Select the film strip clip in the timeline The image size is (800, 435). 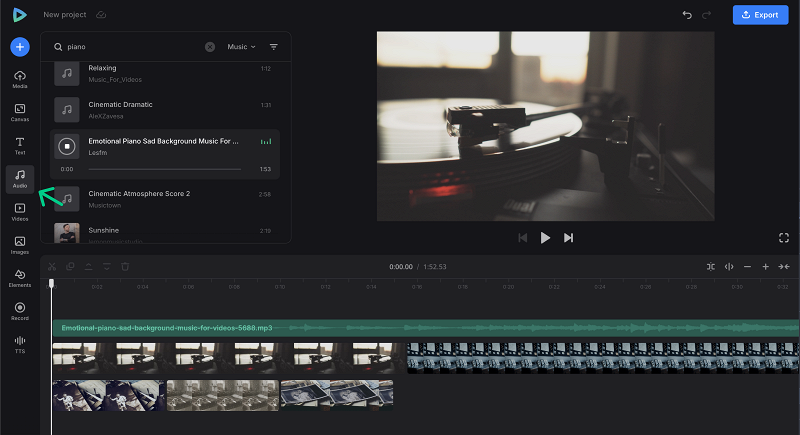click(x=603, y=358)
